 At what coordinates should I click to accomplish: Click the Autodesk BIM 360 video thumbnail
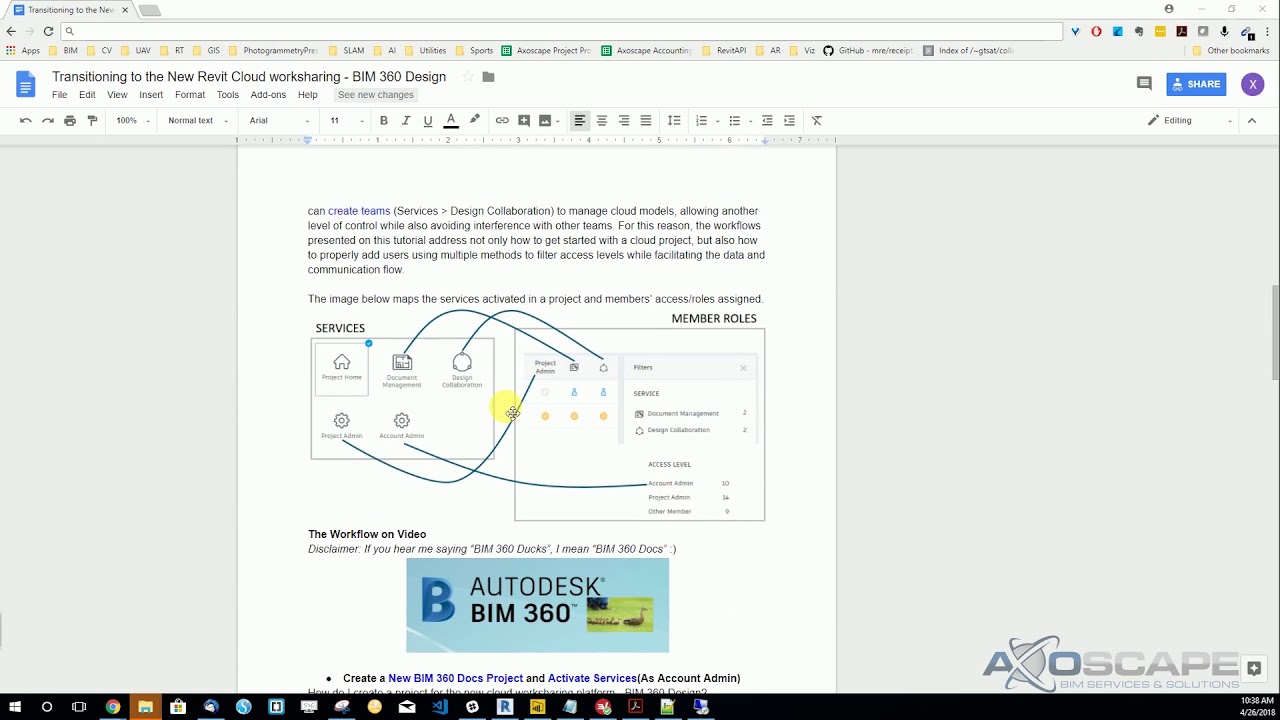537,605
